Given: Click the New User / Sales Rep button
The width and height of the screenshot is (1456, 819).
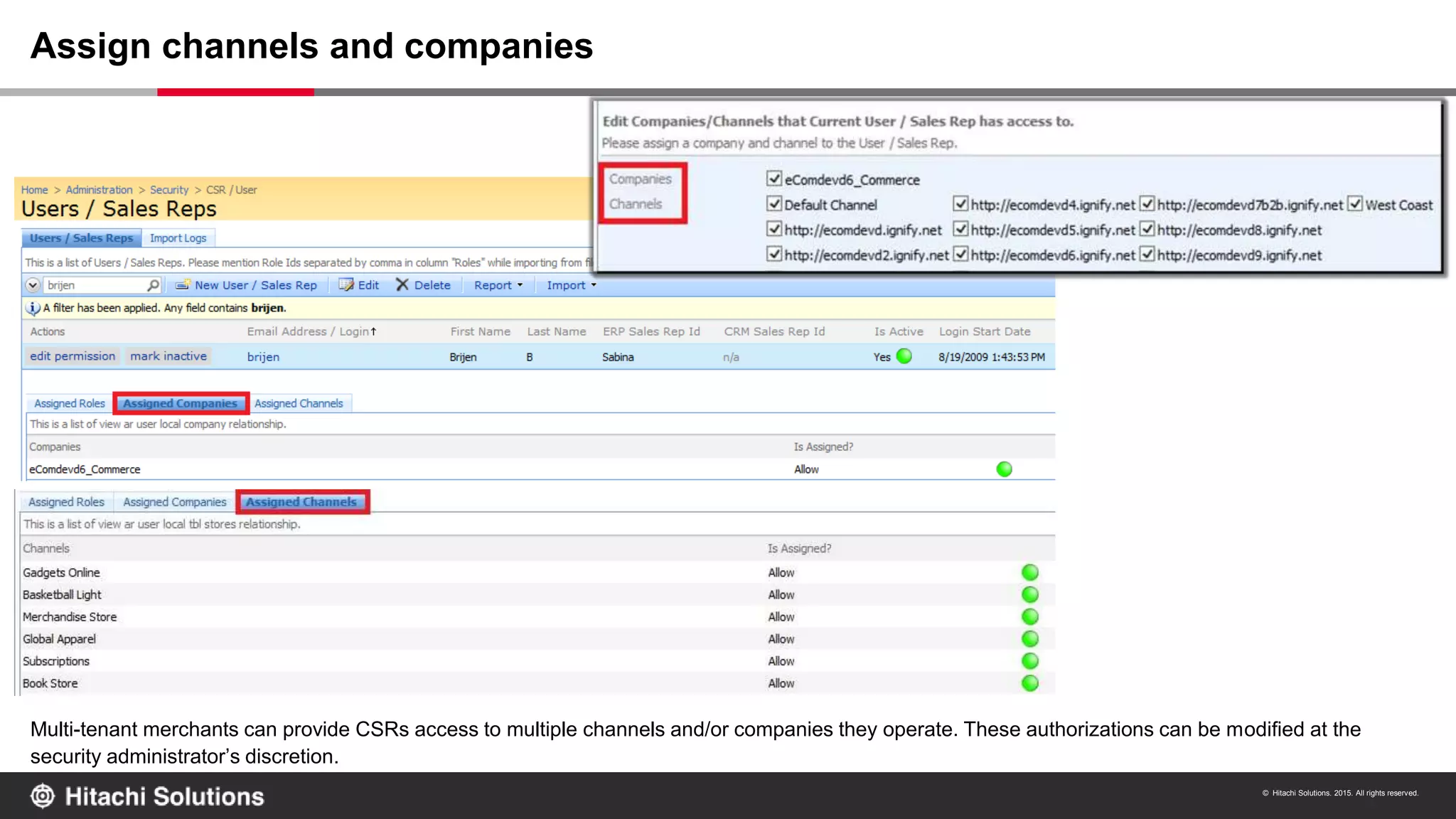Looking at the screenshot, I should click(x=246, y=285).
